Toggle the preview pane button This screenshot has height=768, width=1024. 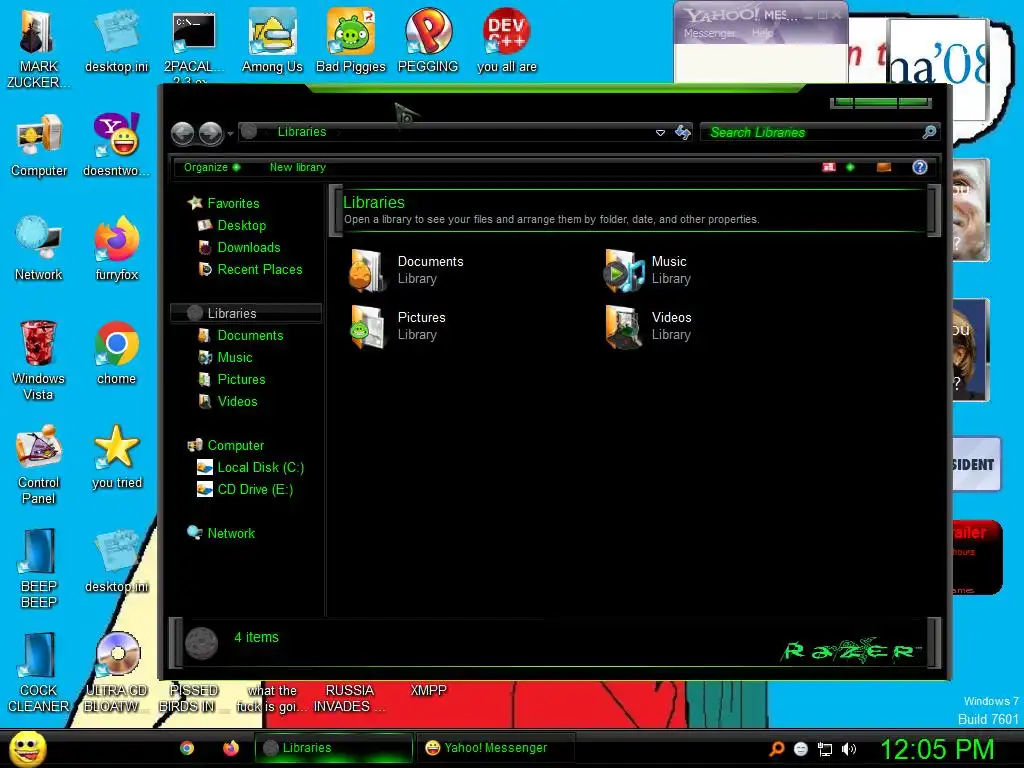(884, 167)
